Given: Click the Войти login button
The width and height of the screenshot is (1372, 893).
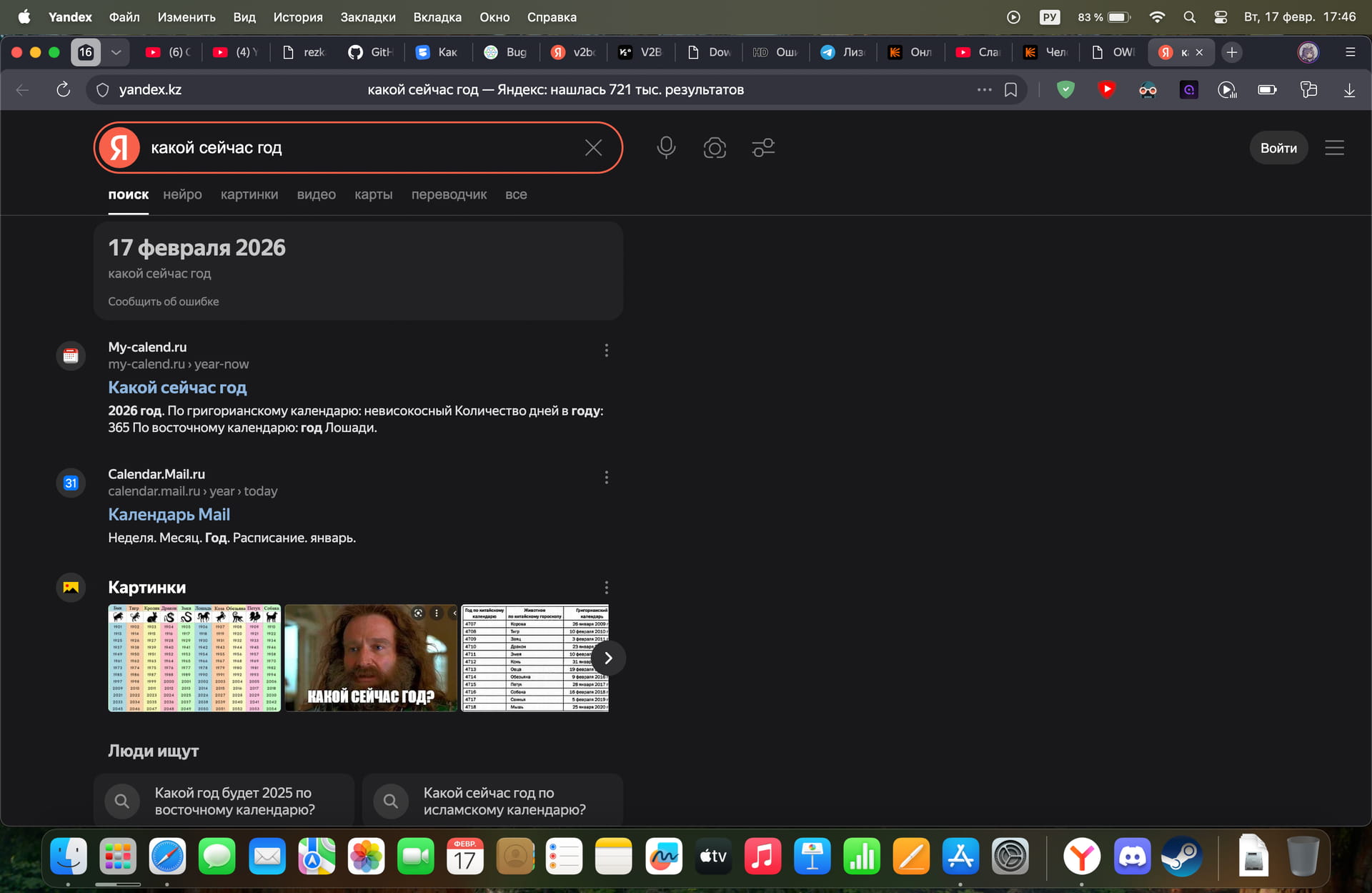Looking at the screenshot, I should tap(1278, 148).
